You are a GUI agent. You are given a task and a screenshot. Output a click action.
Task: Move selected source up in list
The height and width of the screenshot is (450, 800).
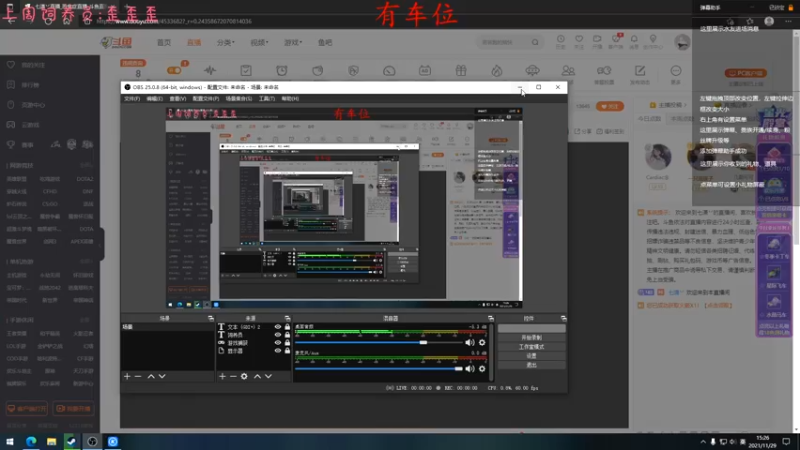click(257, 377)
